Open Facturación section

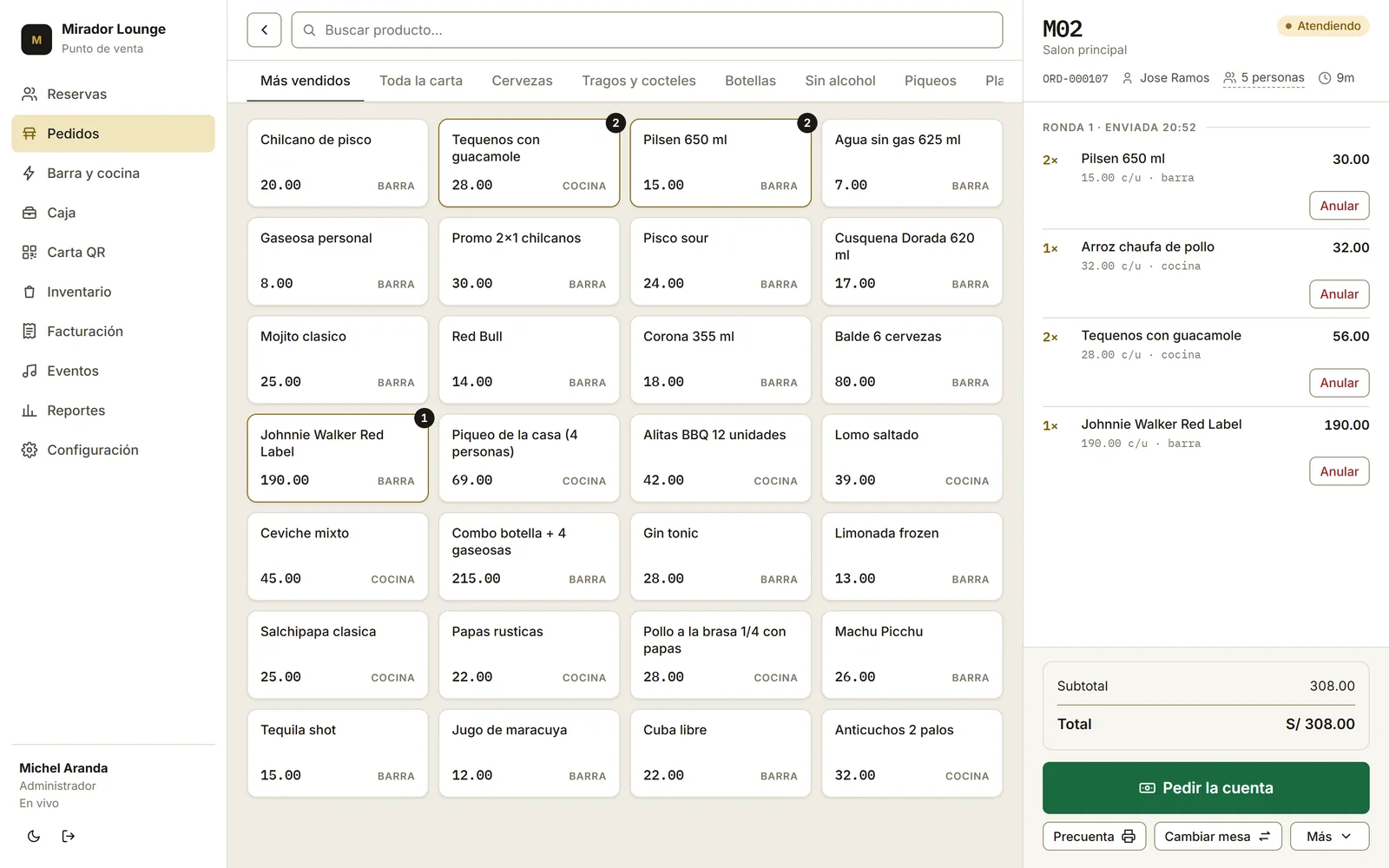point(113,331)
